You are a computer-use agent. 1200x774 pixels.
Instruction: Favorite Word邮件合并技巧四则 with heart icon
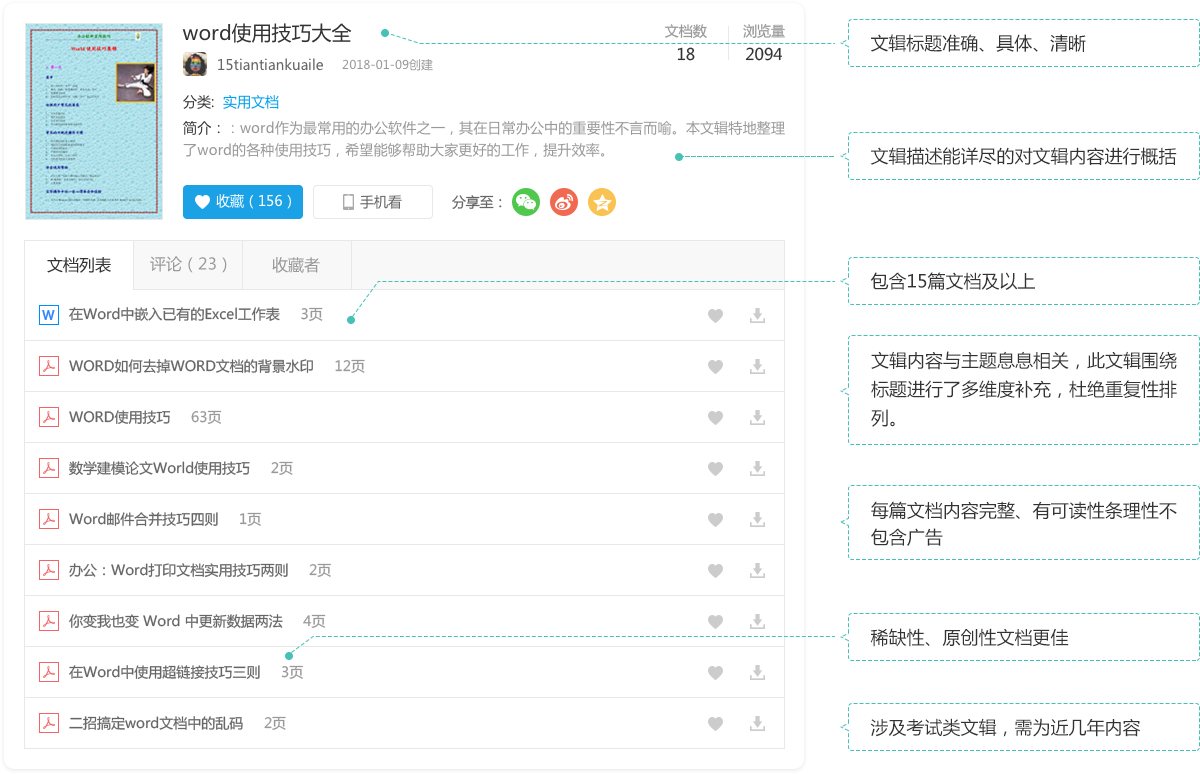point(715,519)
